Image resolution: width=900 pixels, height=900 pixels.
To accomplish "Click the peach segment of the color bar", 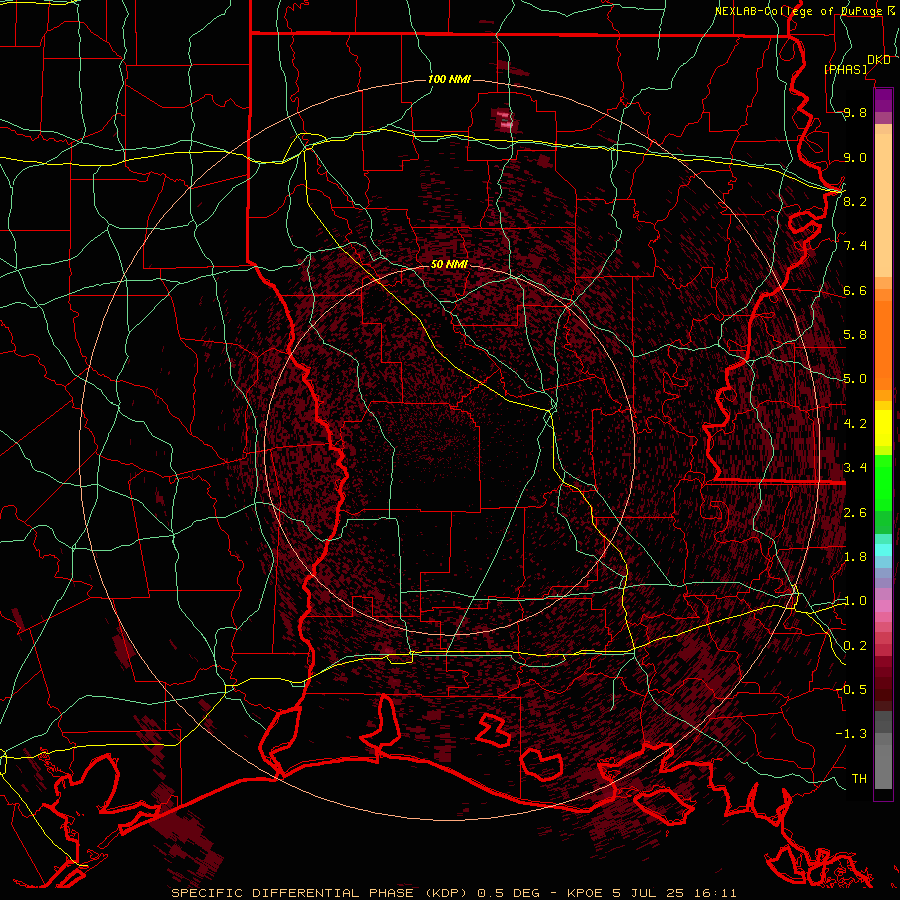I will click(883, 205).
